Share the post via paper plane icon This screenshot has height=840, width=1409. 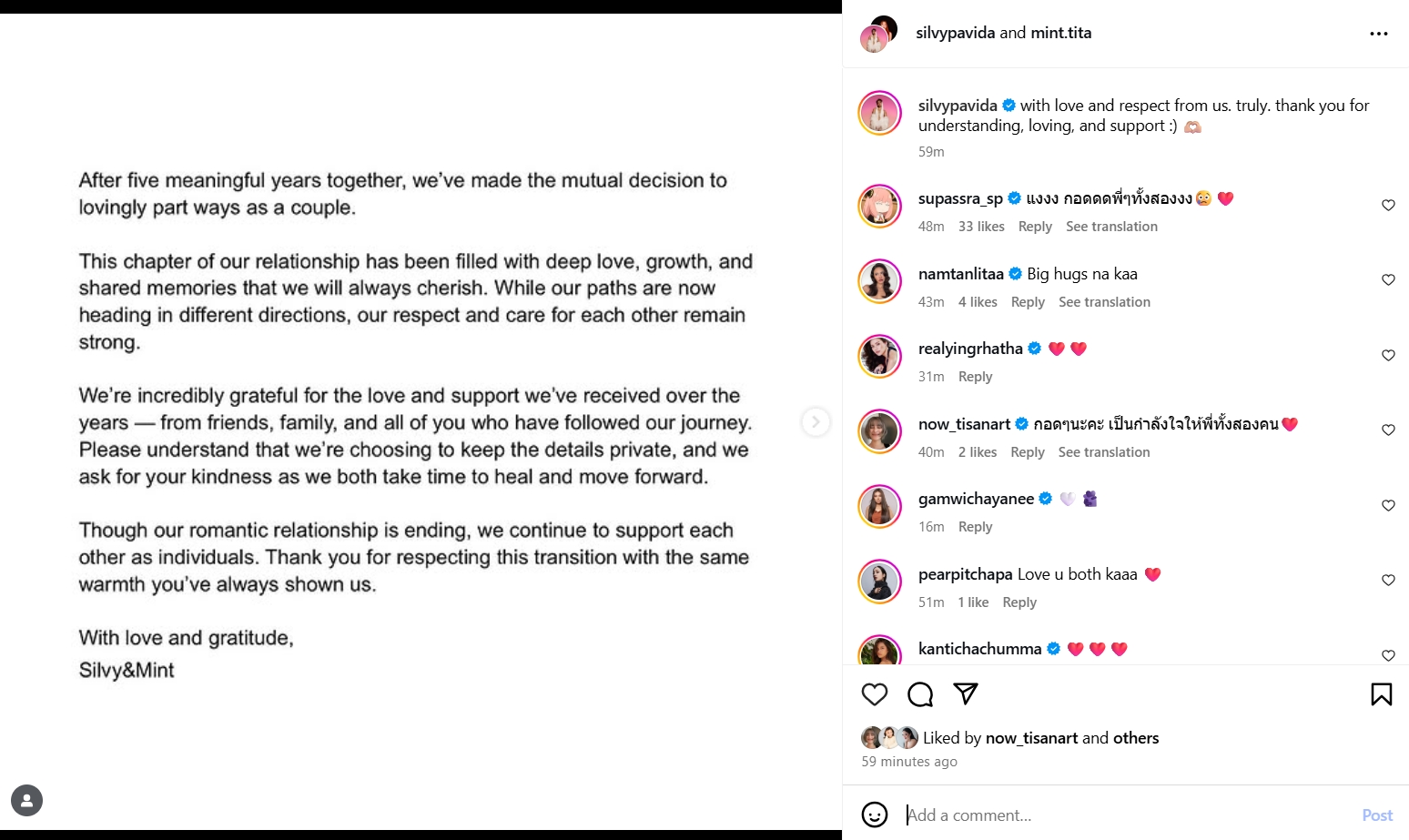[966, 694]
